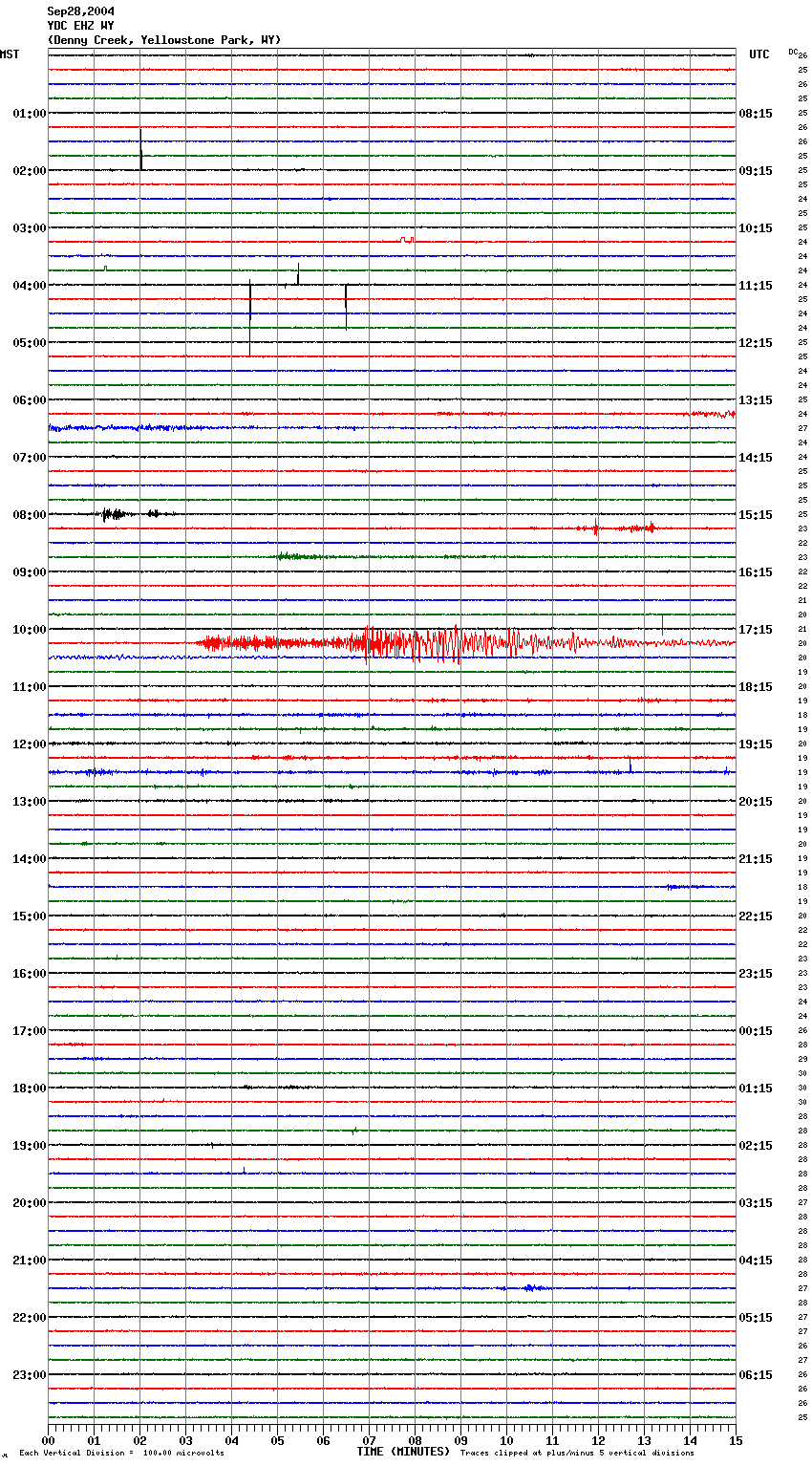The width and height of the screenshot is (812, 1466).
Task: Select the 12:00 MST time label
Action: pos(30,744)
